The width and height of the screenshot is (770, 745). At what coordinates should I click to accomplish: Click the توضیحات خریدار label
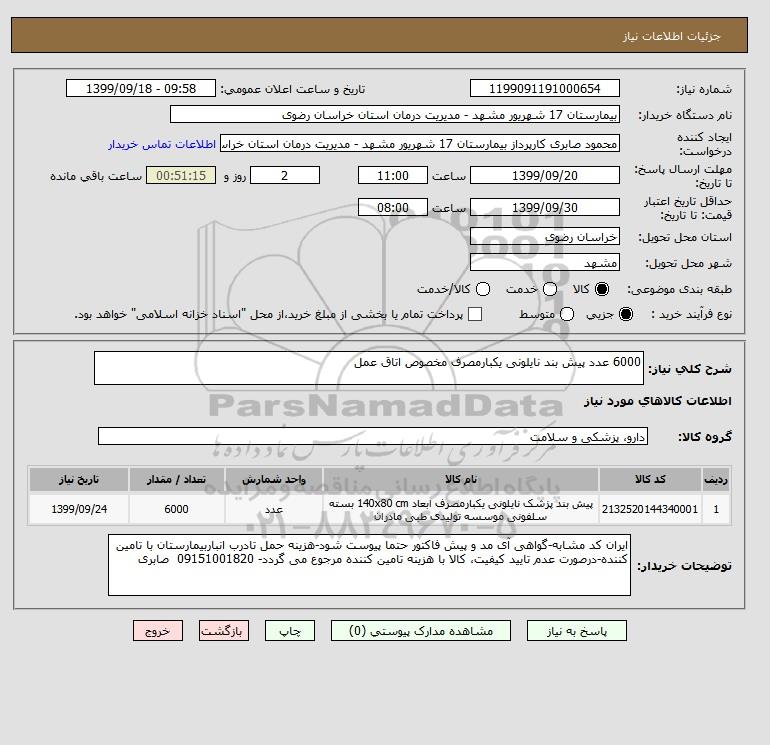(x=685, y=566)
